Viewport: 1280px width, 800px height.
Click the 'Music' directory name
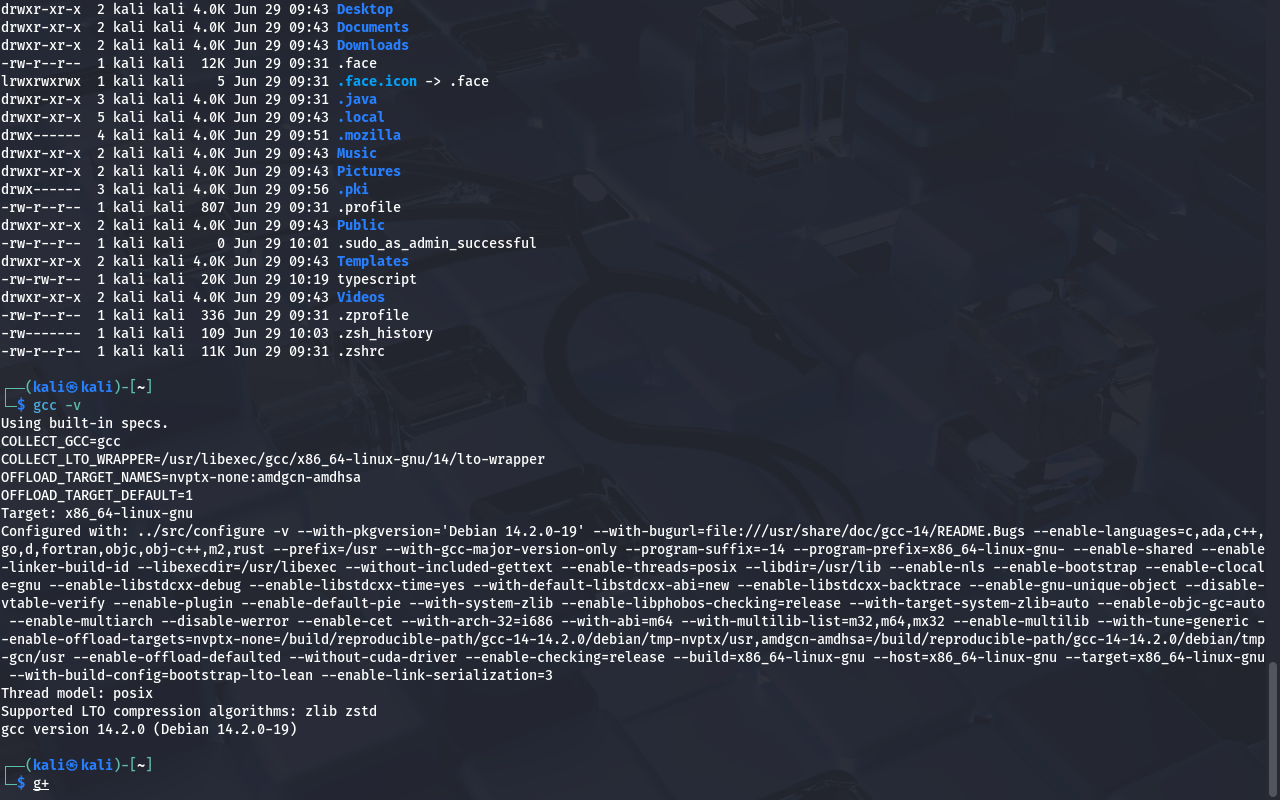[357, 153]
